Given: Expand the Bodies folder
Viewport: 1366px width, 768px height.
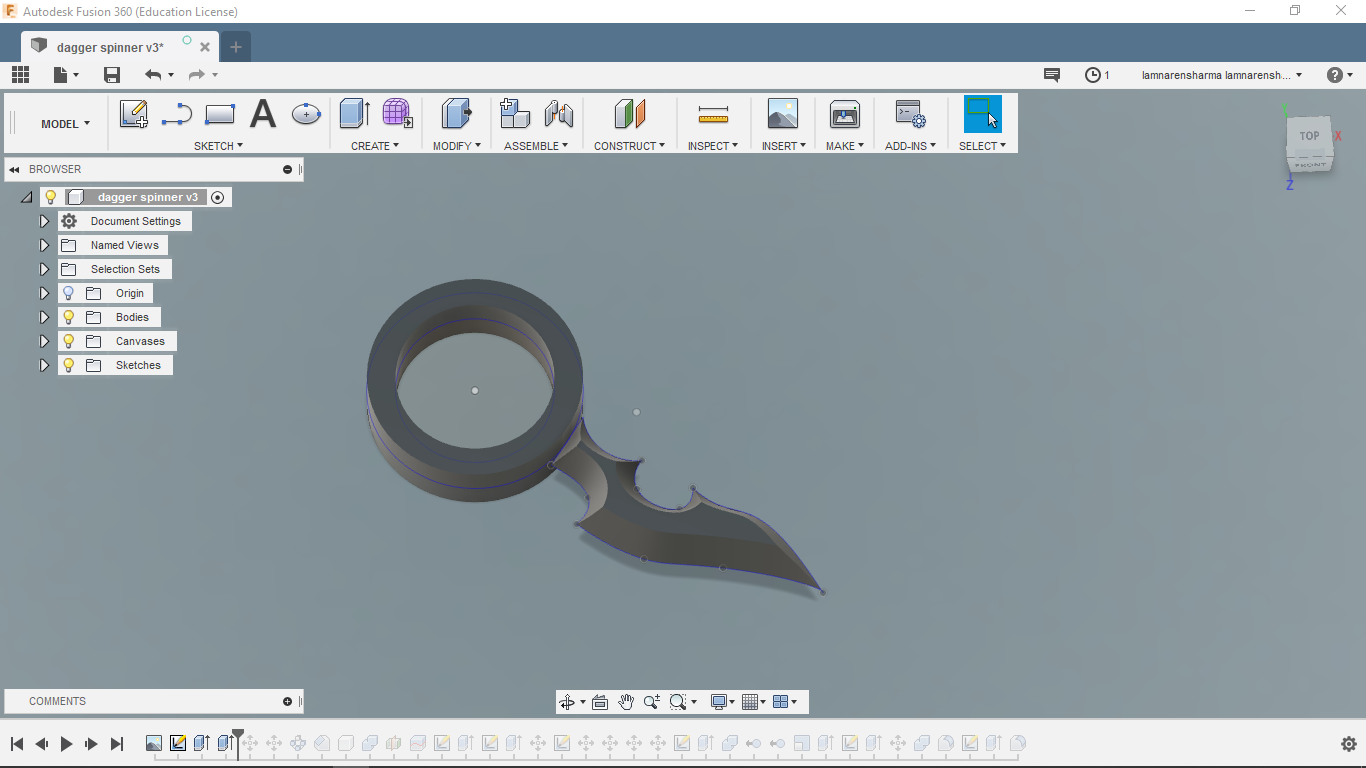Looking at the screenshot, I should pyautogui.click(x=44, y=317).
